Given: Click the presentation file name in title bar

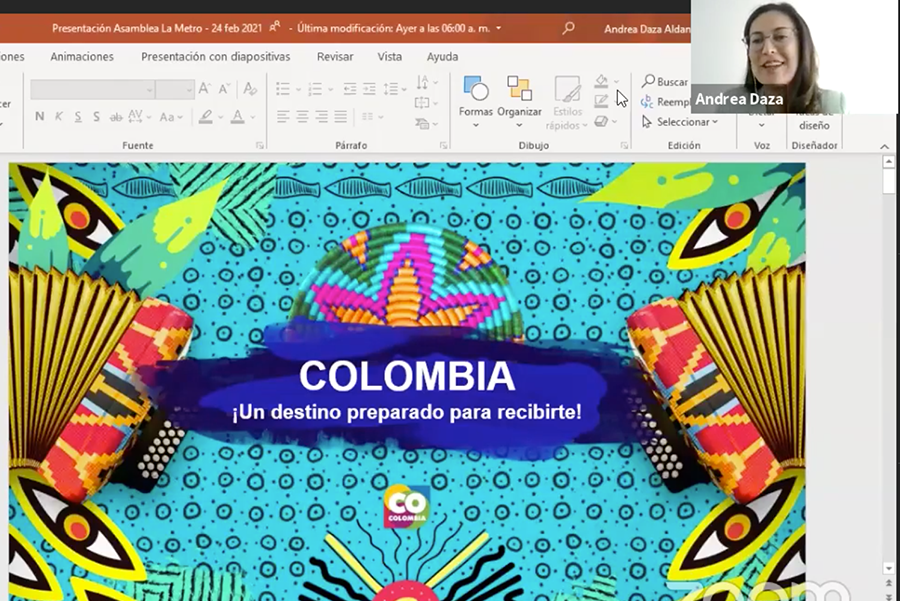Looking at the screenshot, I should point(157,28).
